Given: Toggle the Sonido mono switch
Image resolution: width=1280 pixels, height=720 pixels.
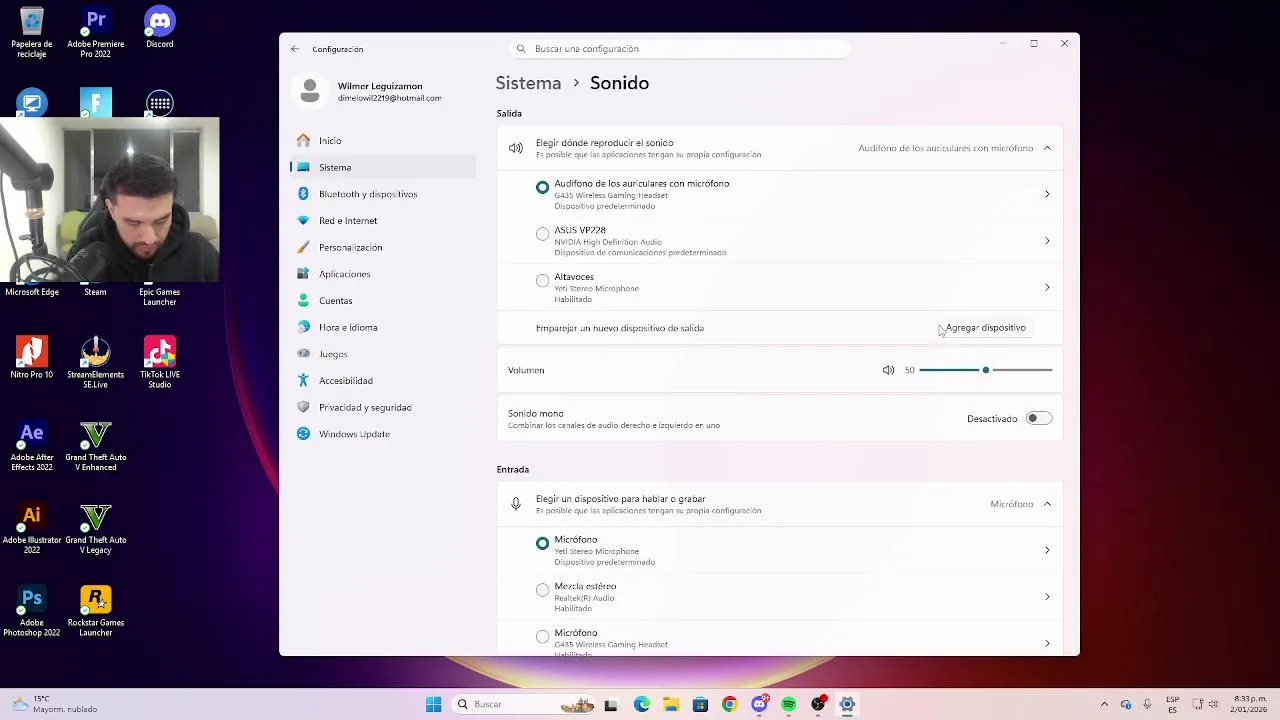Looking at the screenshot, I should point(1039,418).
